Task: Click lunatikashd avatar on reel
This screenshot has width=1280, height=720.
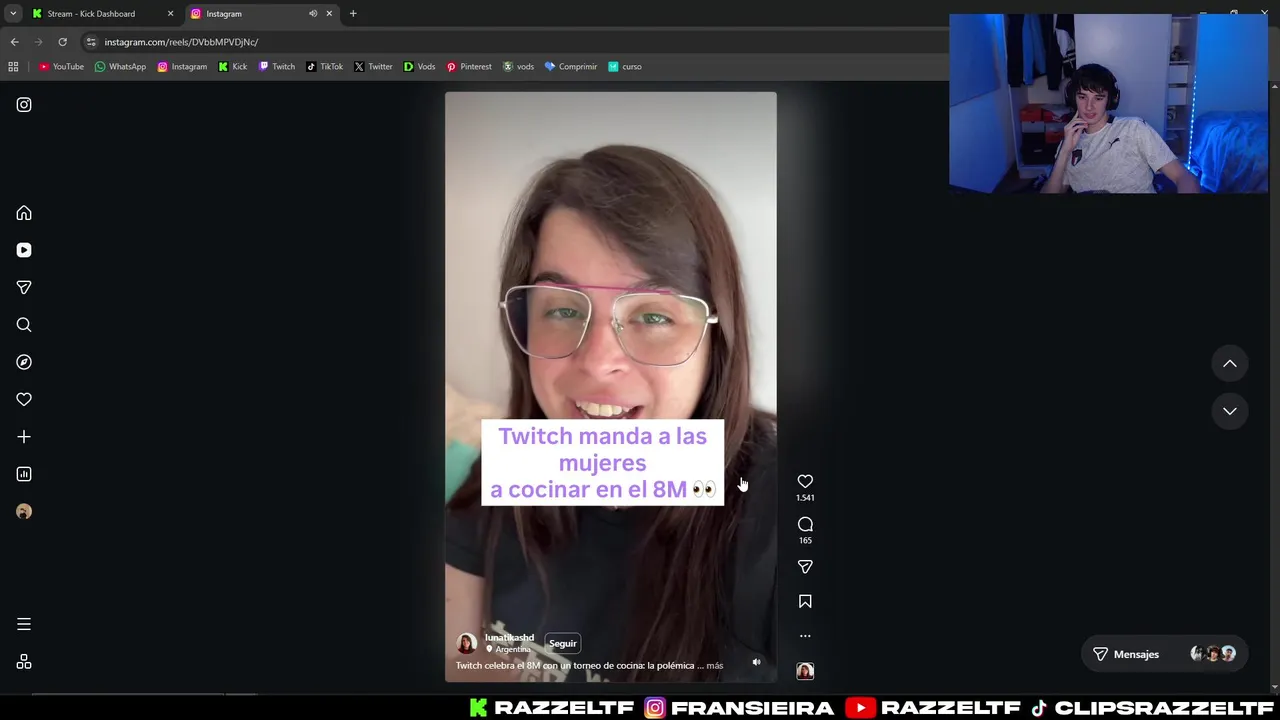Action: (467, 643)
